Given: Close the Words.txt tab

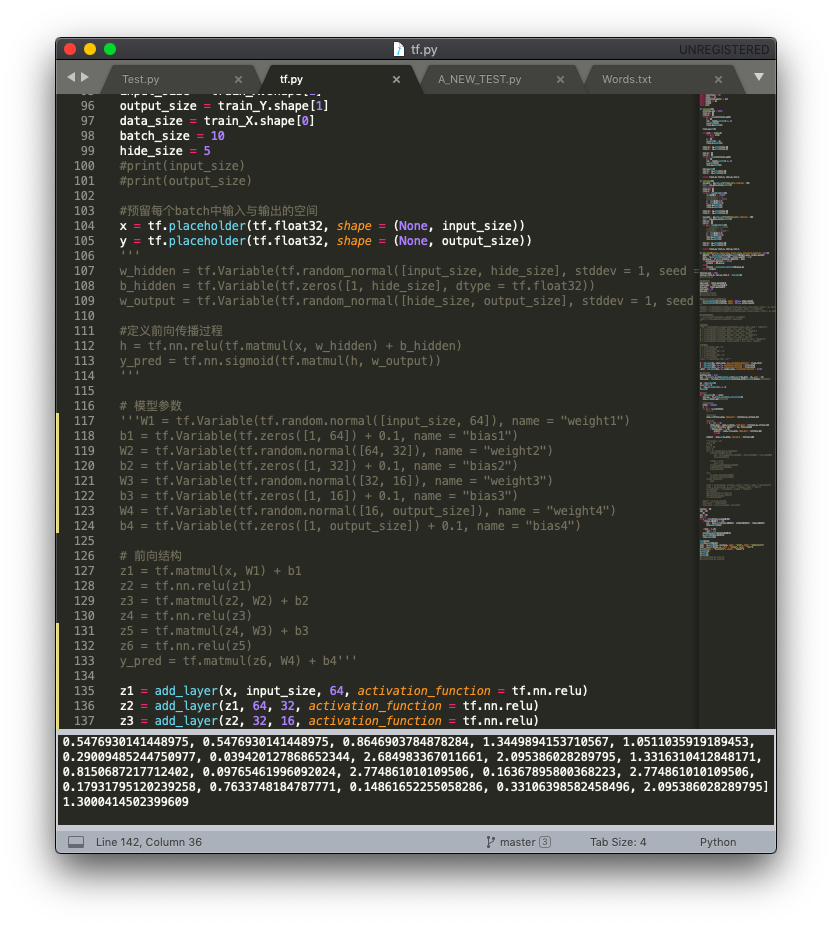Looking at the screenshot, I should 718,79.
